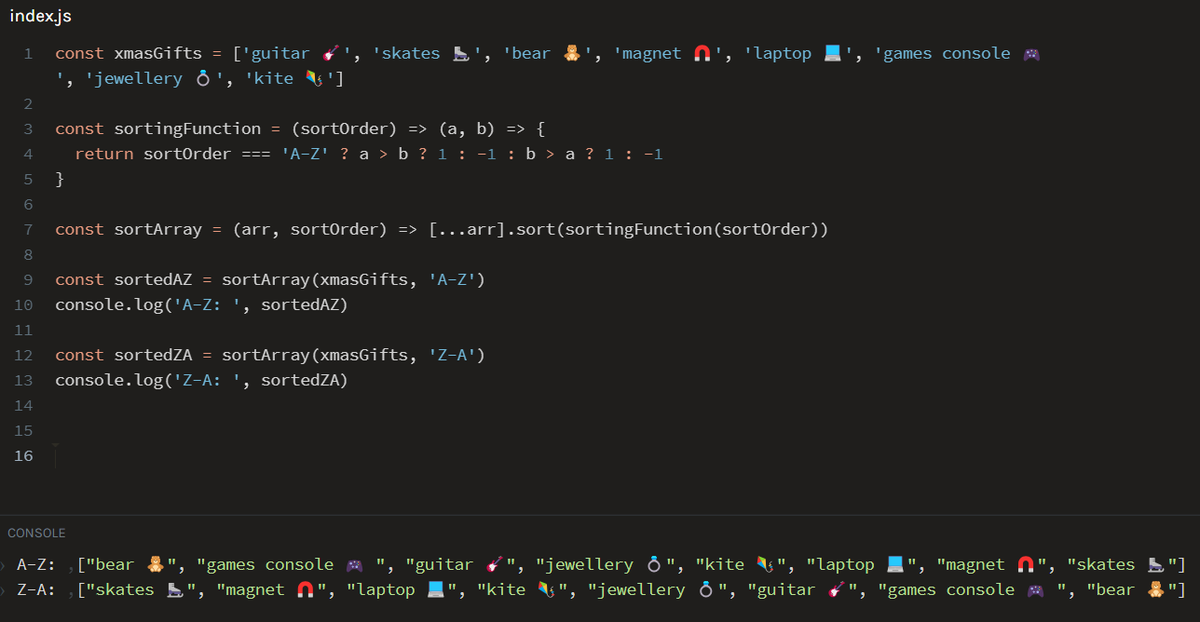Click the laptop emoji in xmasGifts
The height and width of the screenshot is (622, 1200).
[x=832, y=52]
